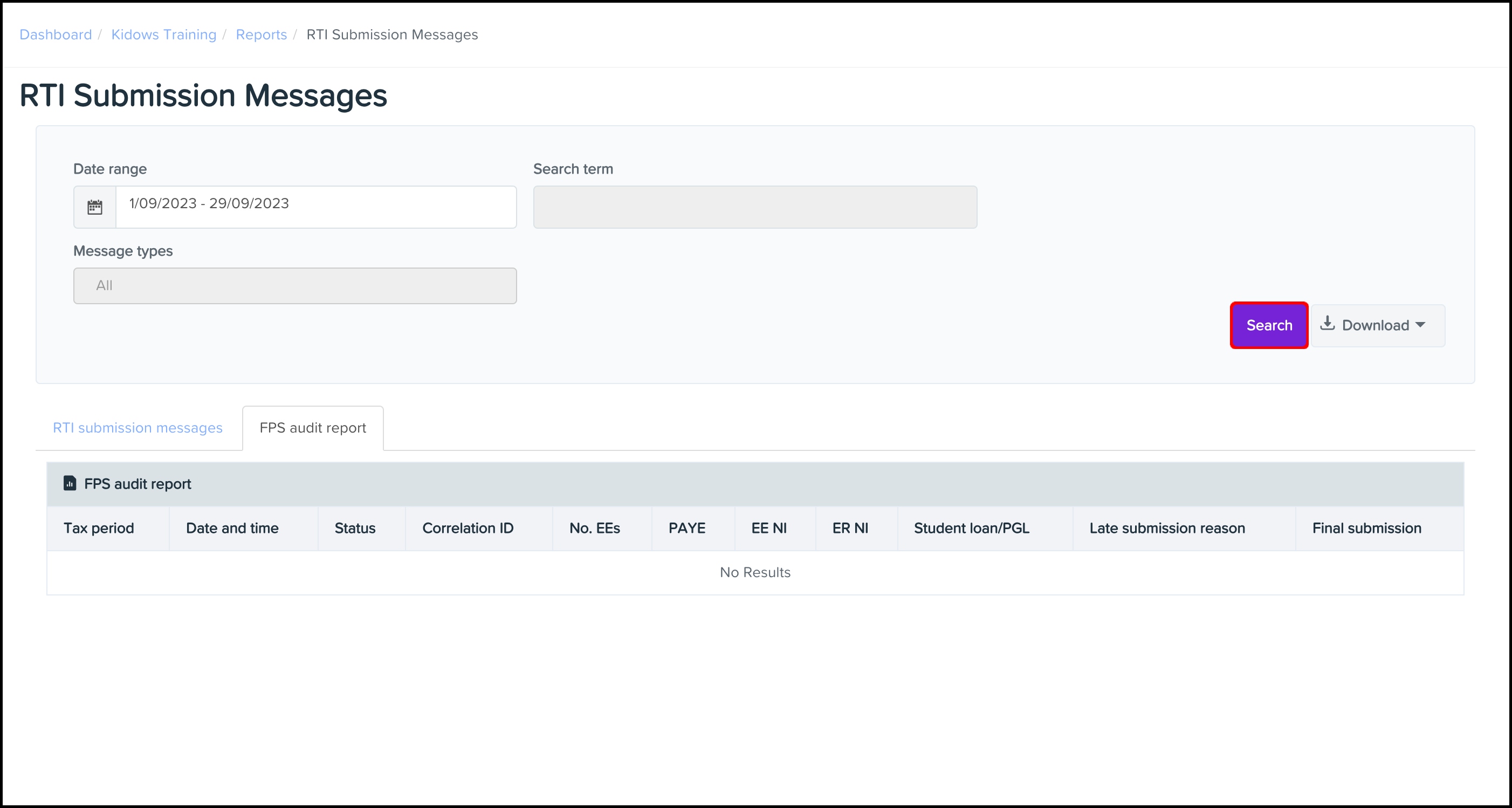The image size is (1512, 808).
Task: Navigate to Reports breadcrumb link
Action: pos(261,35)
